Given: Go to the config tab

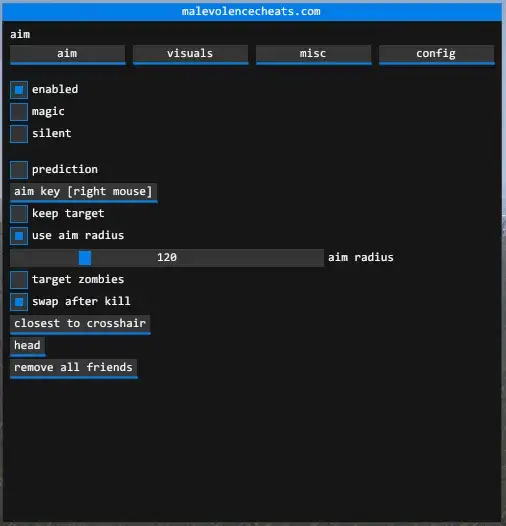Looking at the screenshot, I should 436,54.
